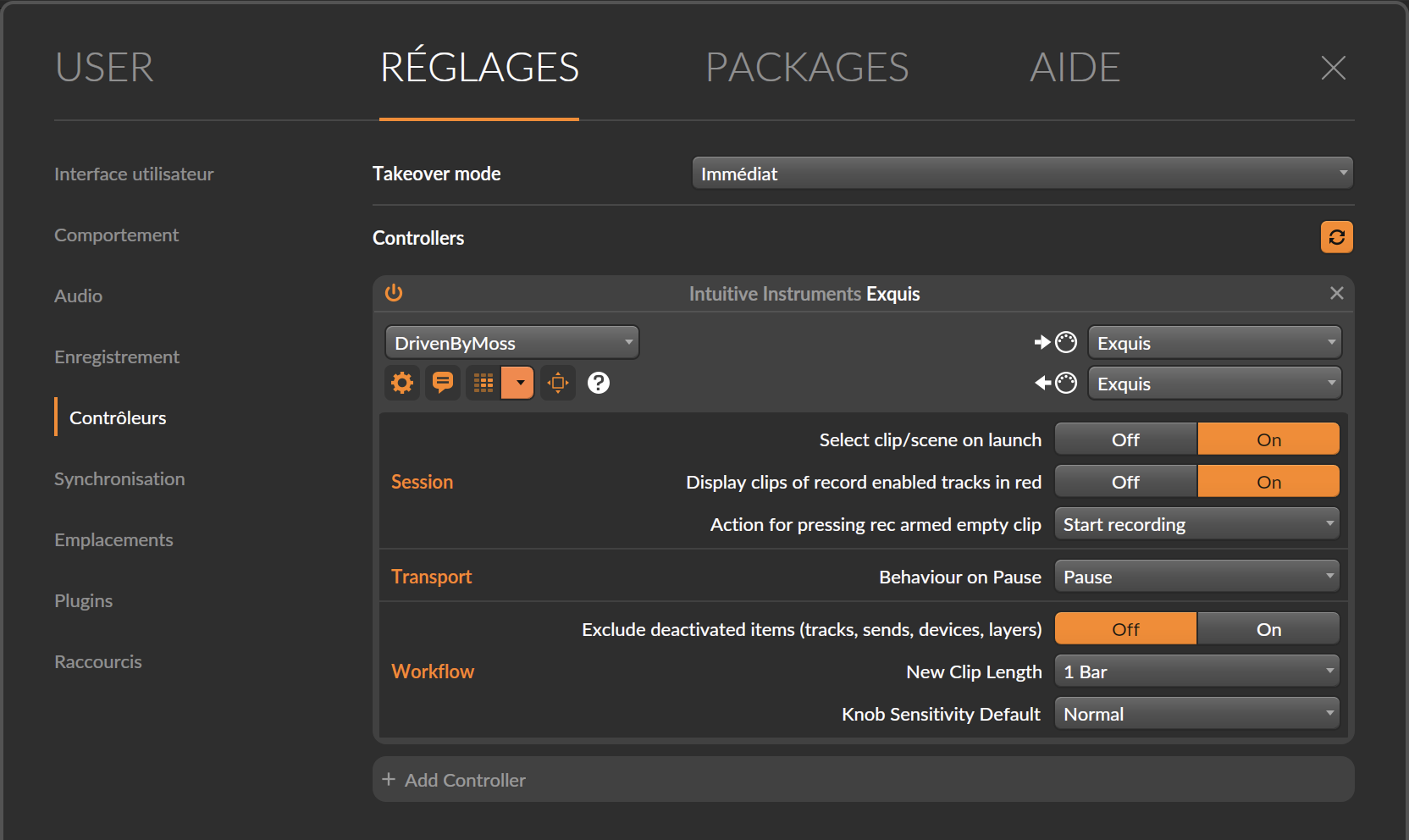Click the grid layout icon
Image resolution: width=1409 pixels, height=840 pixels.
[x=483, y=383]
